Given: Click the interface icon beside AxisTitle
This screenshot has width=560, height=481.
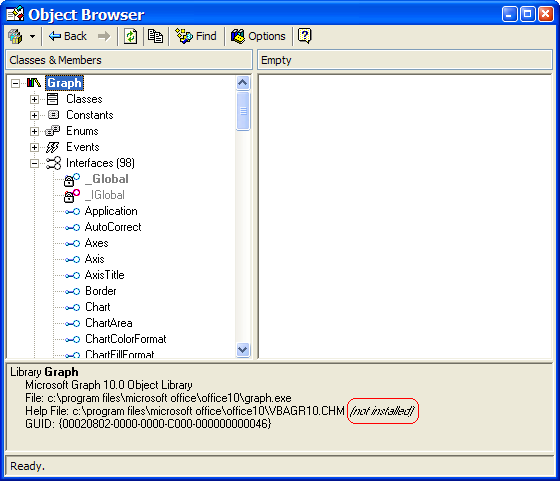Looking at the screenshot, I should (x=72, y=276).
